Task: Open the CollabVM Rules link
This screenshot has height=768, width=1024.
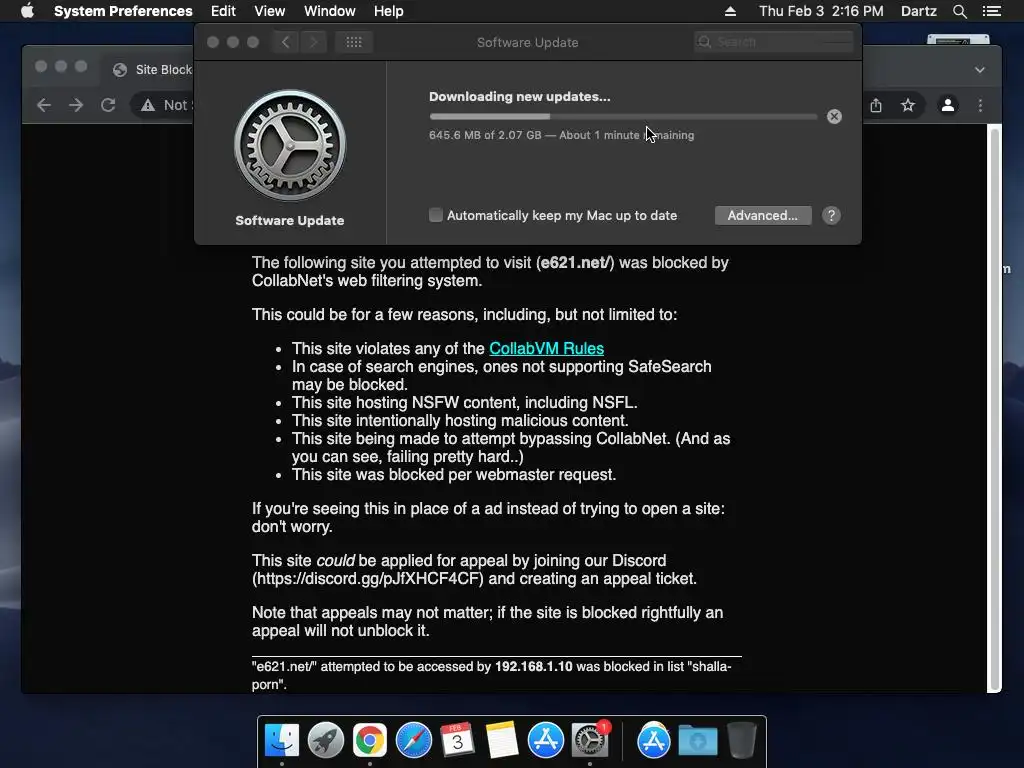Action: [x=546, y=348]
